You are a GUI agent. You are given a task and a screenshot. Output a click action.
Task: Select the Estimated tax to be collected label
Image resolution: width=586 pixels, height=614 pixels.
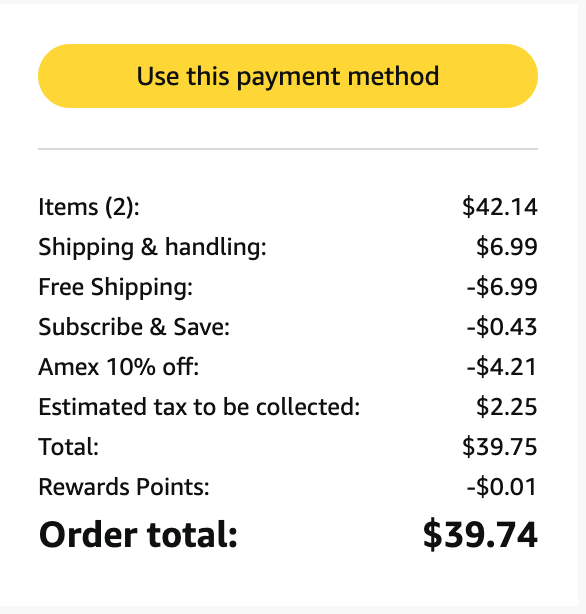click(x=199, y=407)
